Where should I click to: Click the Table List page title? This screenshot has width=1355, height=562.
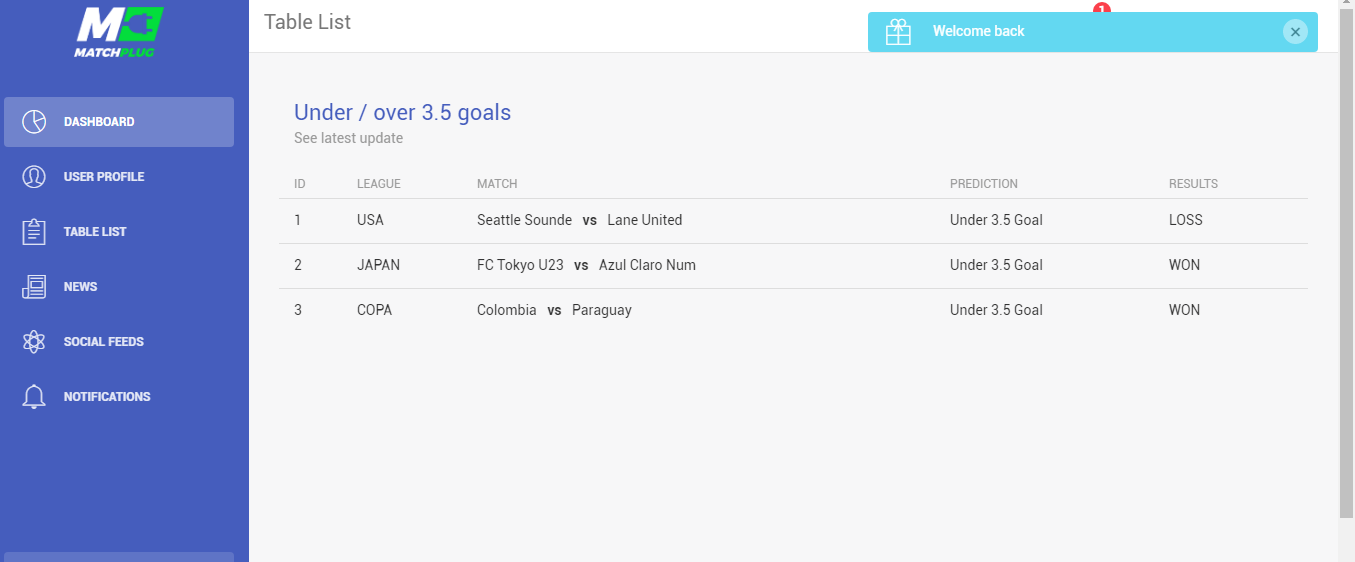tap(307, 22)
